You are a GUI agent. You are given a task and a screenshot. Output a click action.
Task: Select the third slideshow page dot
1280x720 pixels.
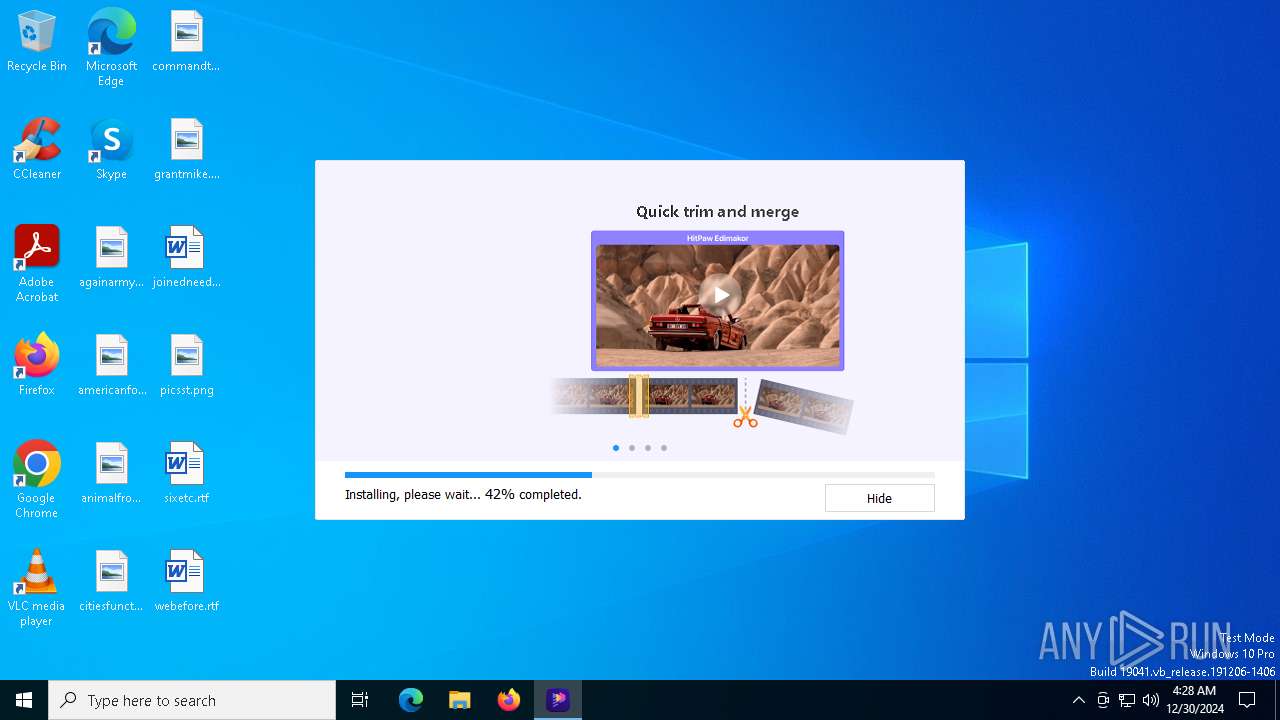coord(648,448)
